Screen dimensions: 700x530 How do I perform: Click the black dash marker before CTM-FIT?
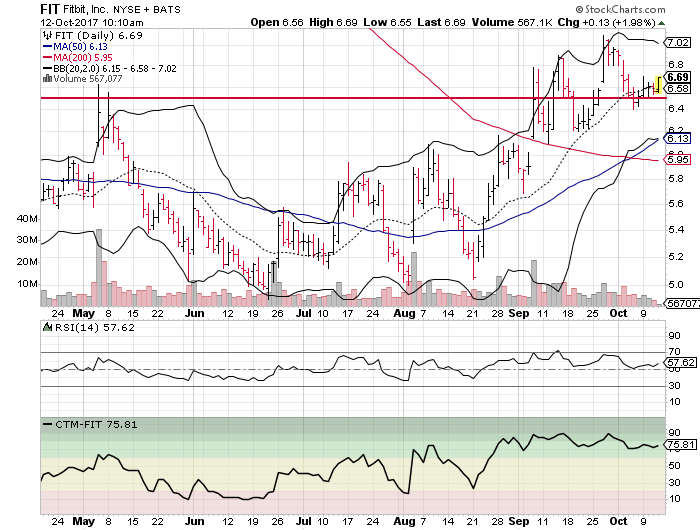pos(47,424)
